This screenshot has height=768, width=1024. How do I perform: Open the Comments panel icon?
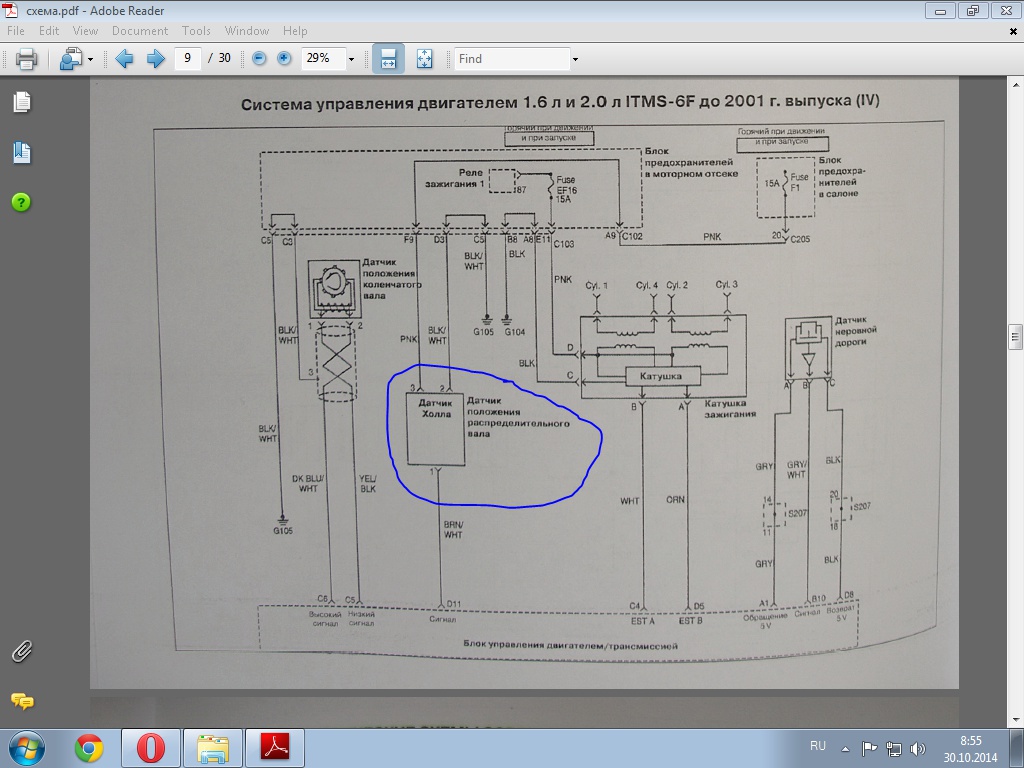(x=21, y=701)
